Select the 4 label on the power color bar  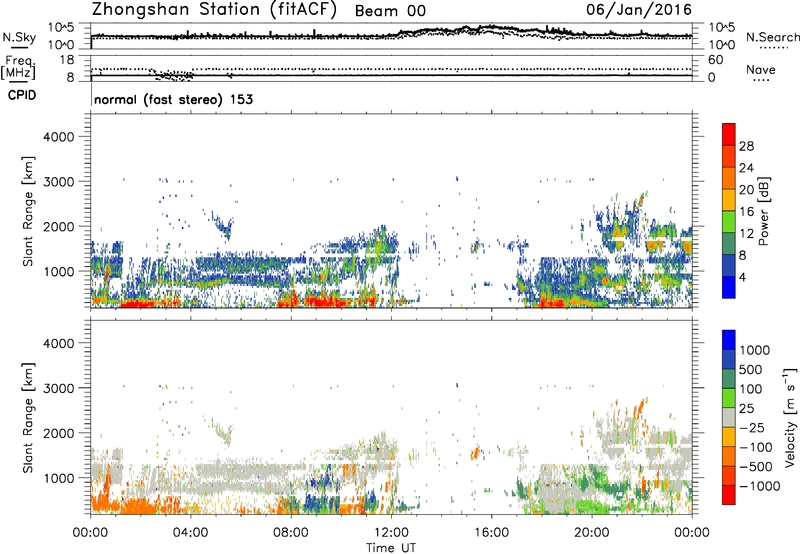(x=743, y=277)
